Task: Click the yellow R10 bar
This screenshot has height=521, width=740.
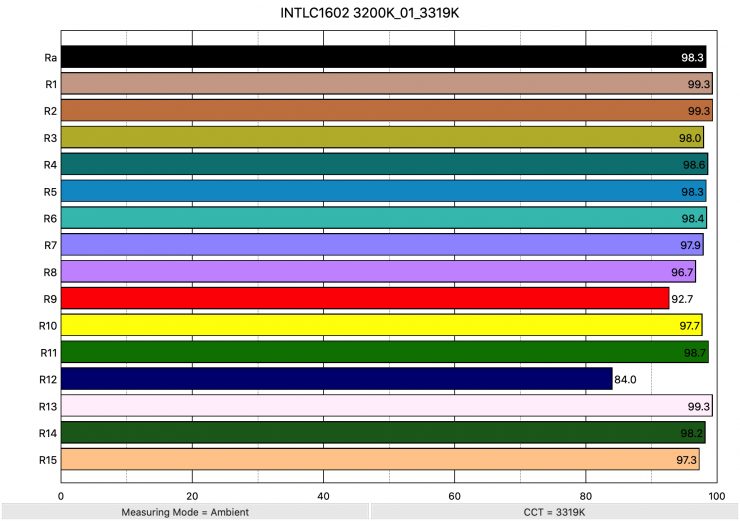Action: click(381, 325)
